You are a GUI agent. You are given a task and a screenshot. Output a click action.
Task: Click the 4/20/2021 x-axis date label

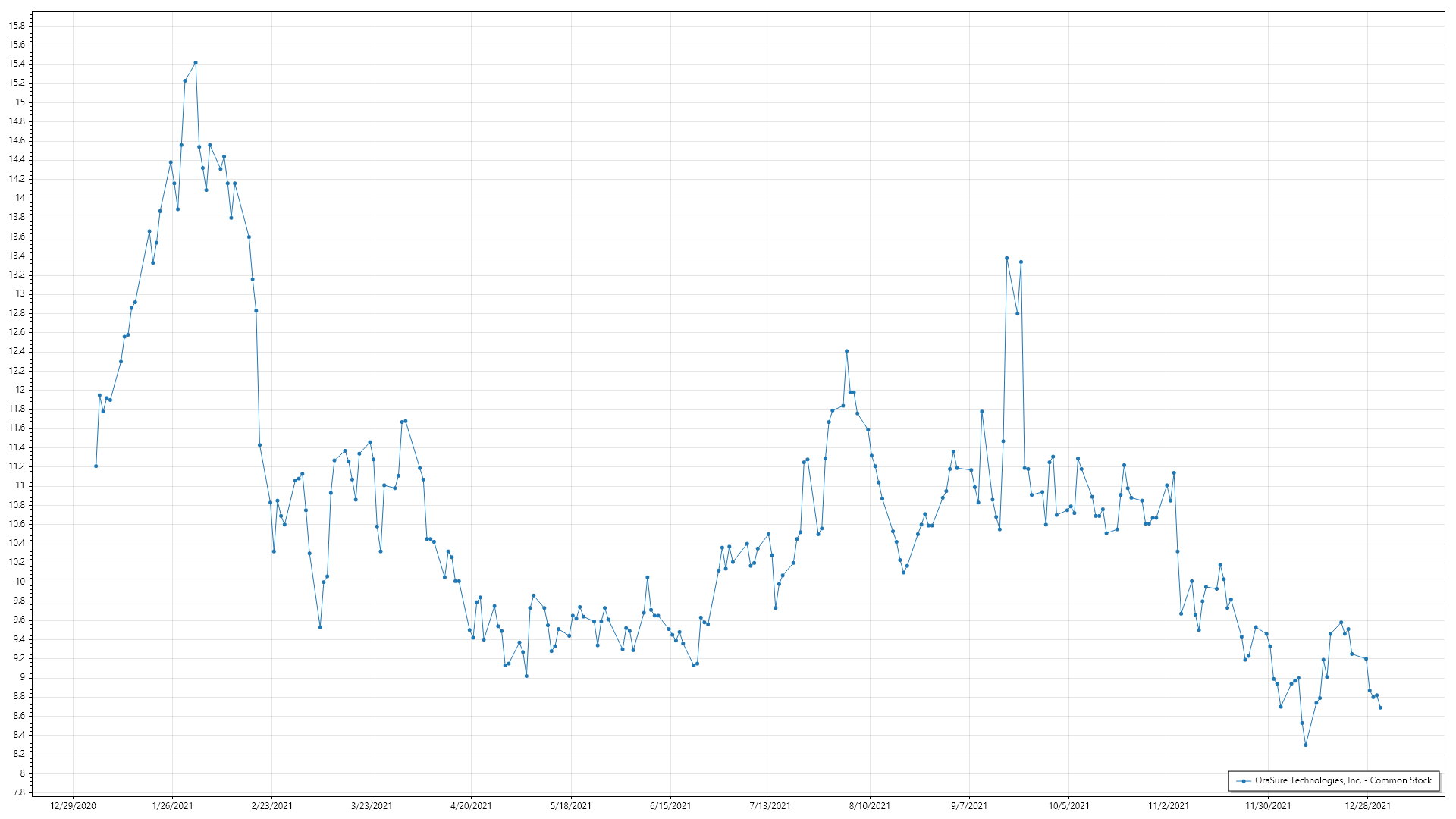471,805
